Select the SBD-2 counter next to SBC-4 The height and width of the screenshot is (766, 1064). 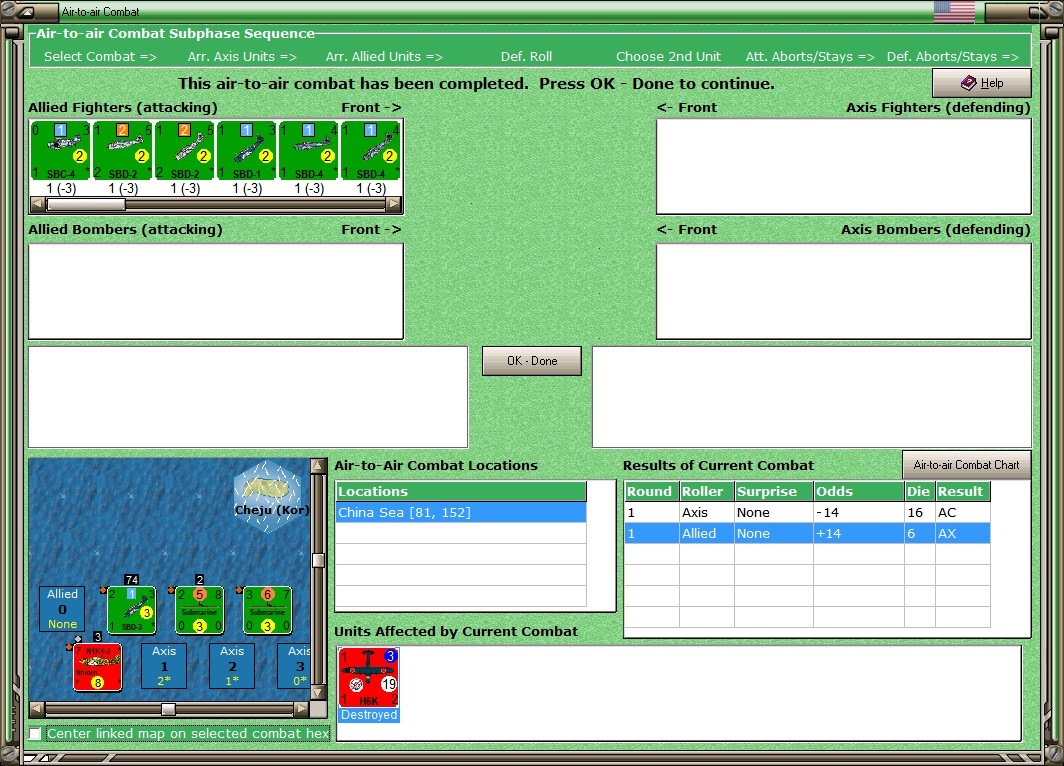(122, 151)
